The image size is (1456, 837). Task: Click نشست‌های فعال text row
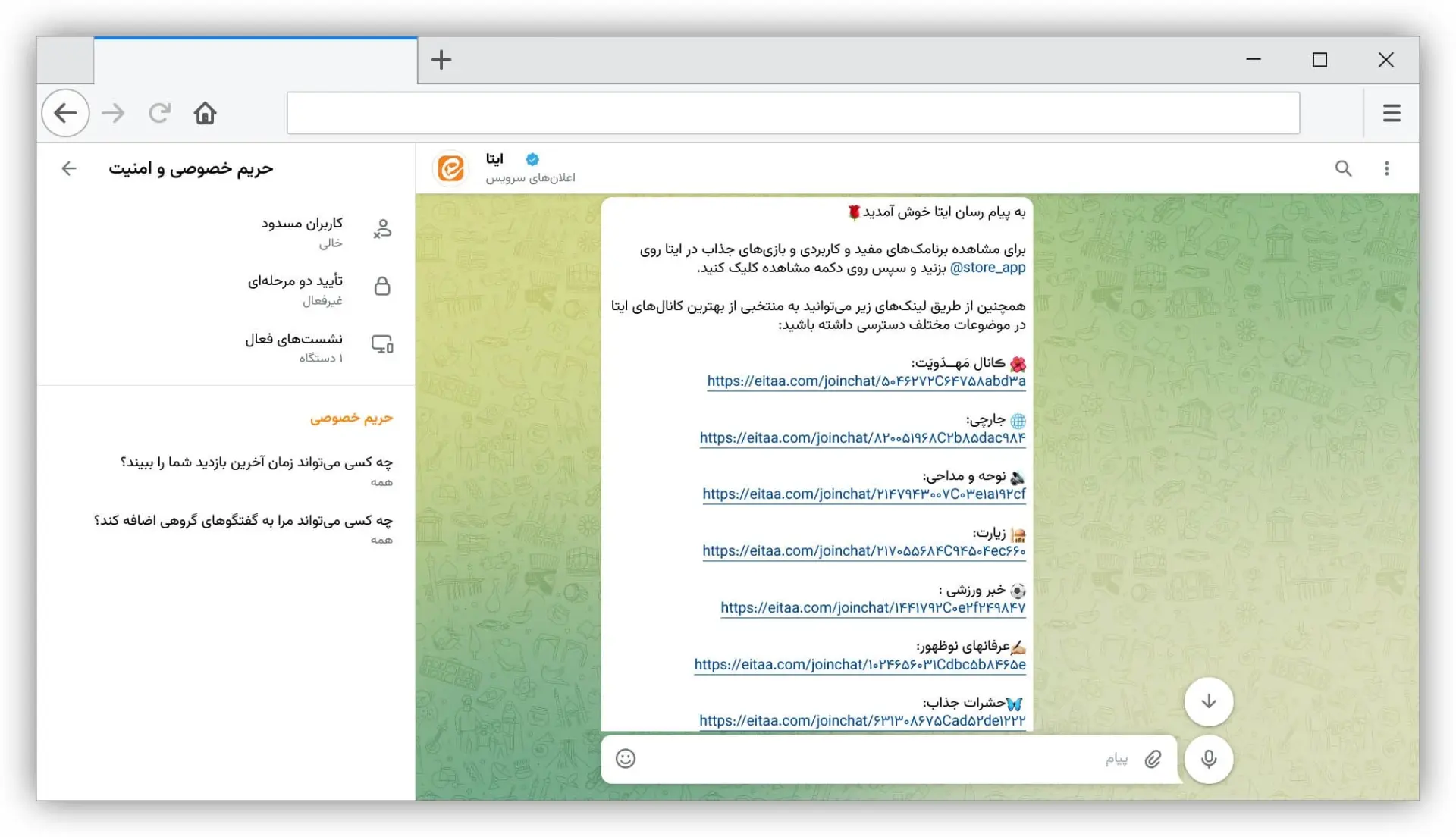(293, 339)
